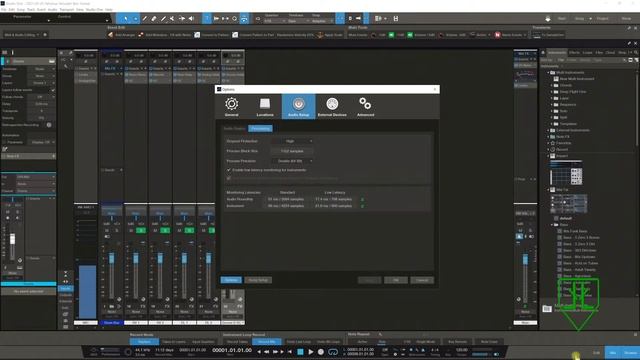
Task: Open the File menu
Action: (x=4, y=9)
